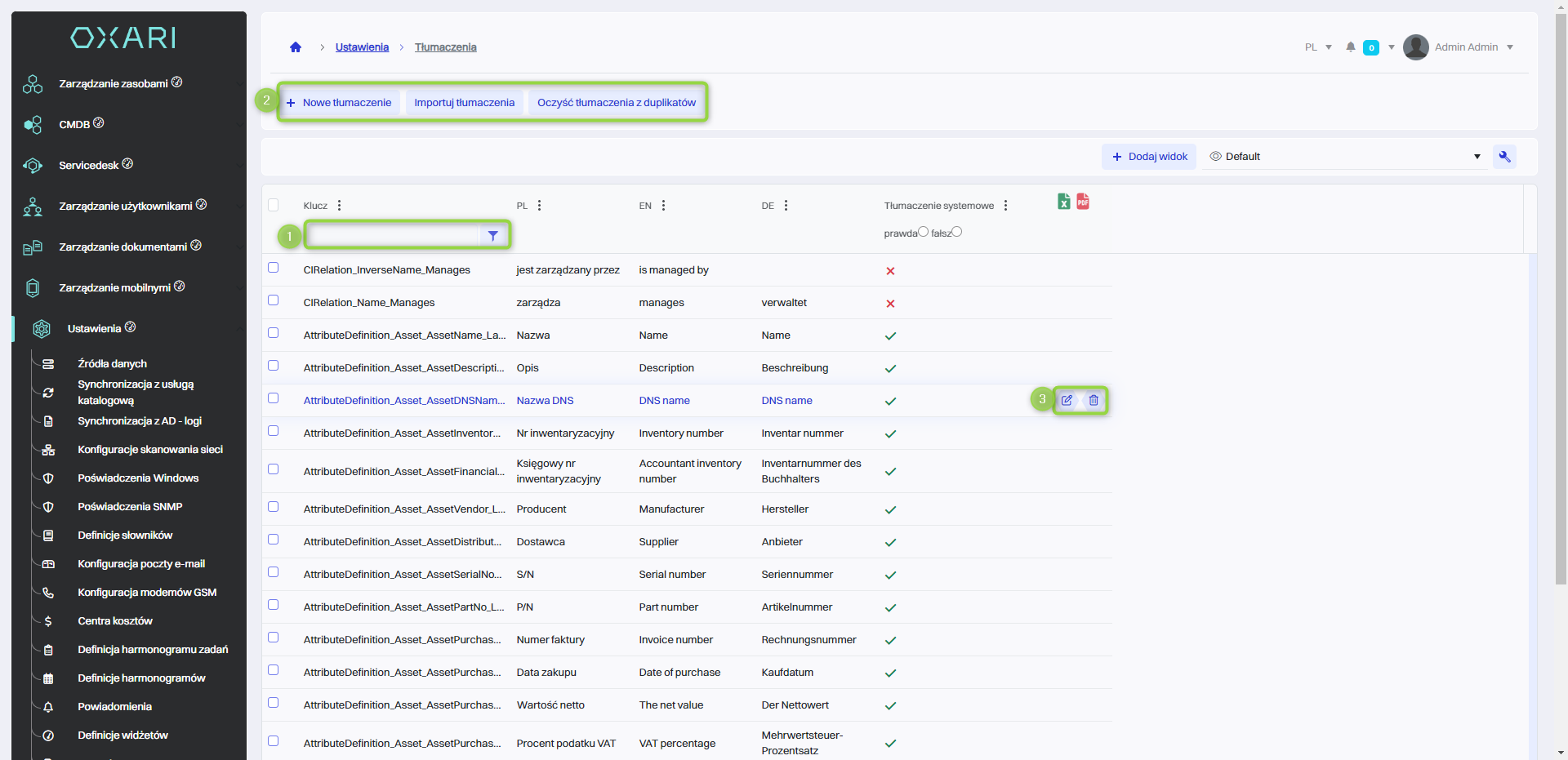Click the 'Importuj tłumaczenia' button

(x=464, y=103)
